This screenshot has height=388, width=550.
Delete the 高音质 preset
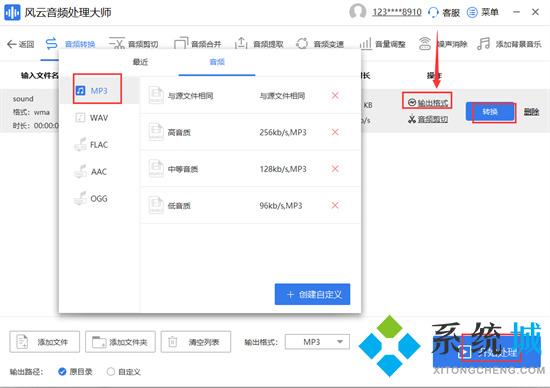coord(335,132)
